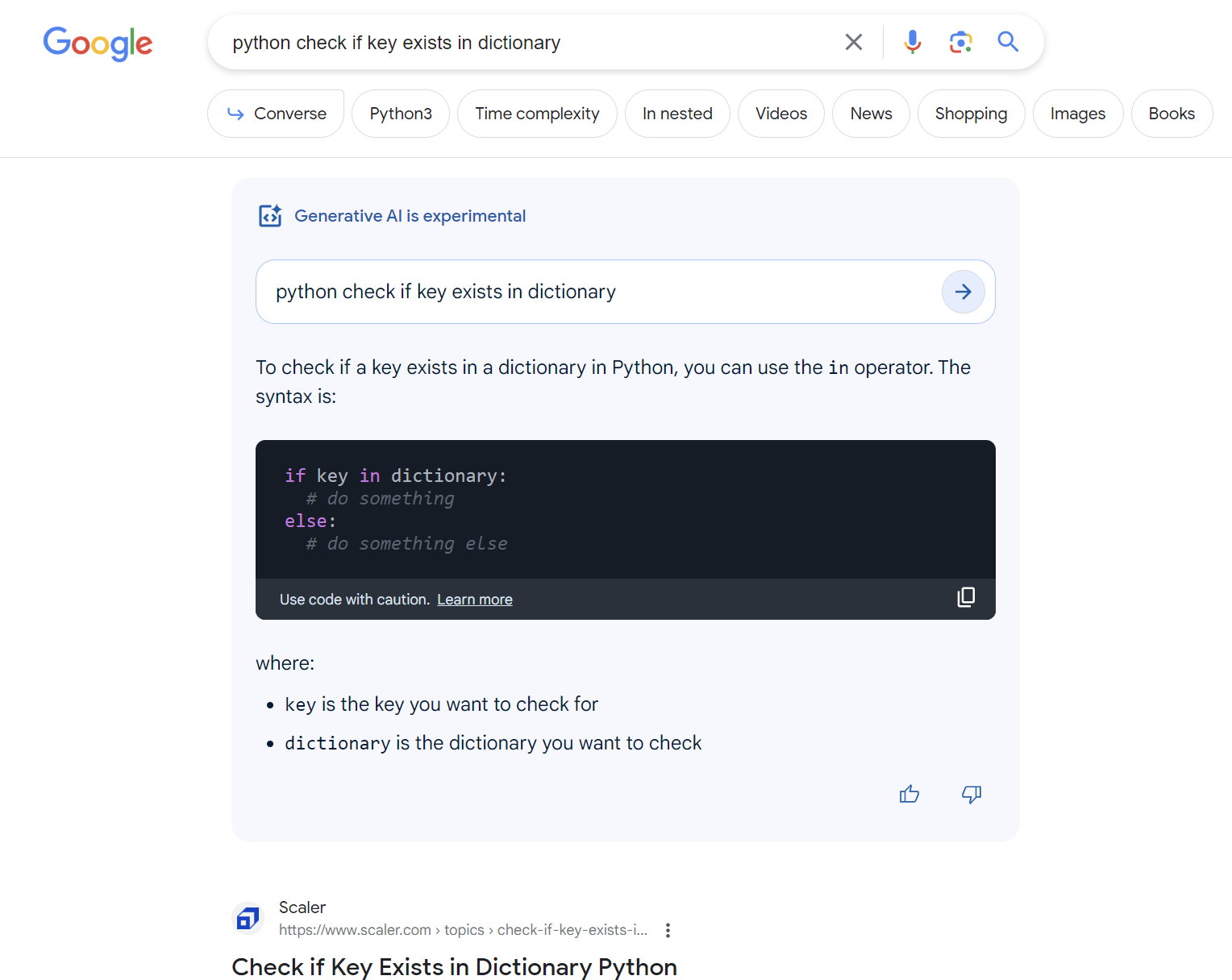
Task: Switch to Shopping results
Action: [971, 114]
